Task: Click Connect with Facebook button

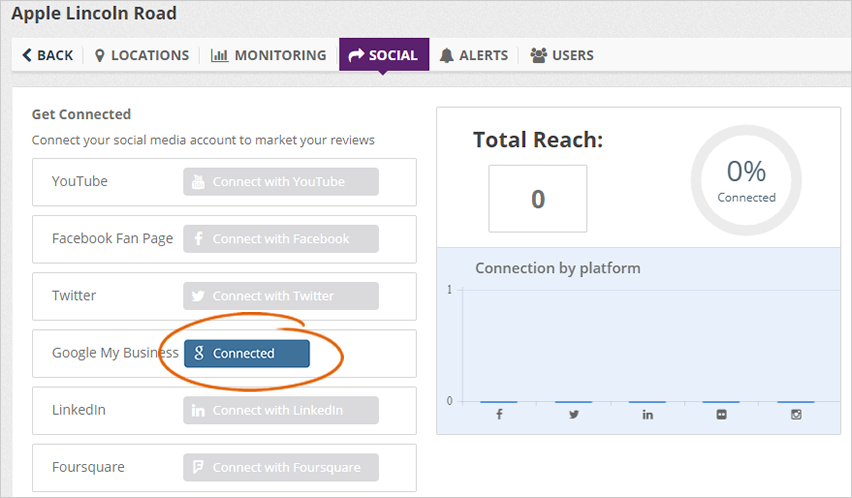Action: click(280, 239)
